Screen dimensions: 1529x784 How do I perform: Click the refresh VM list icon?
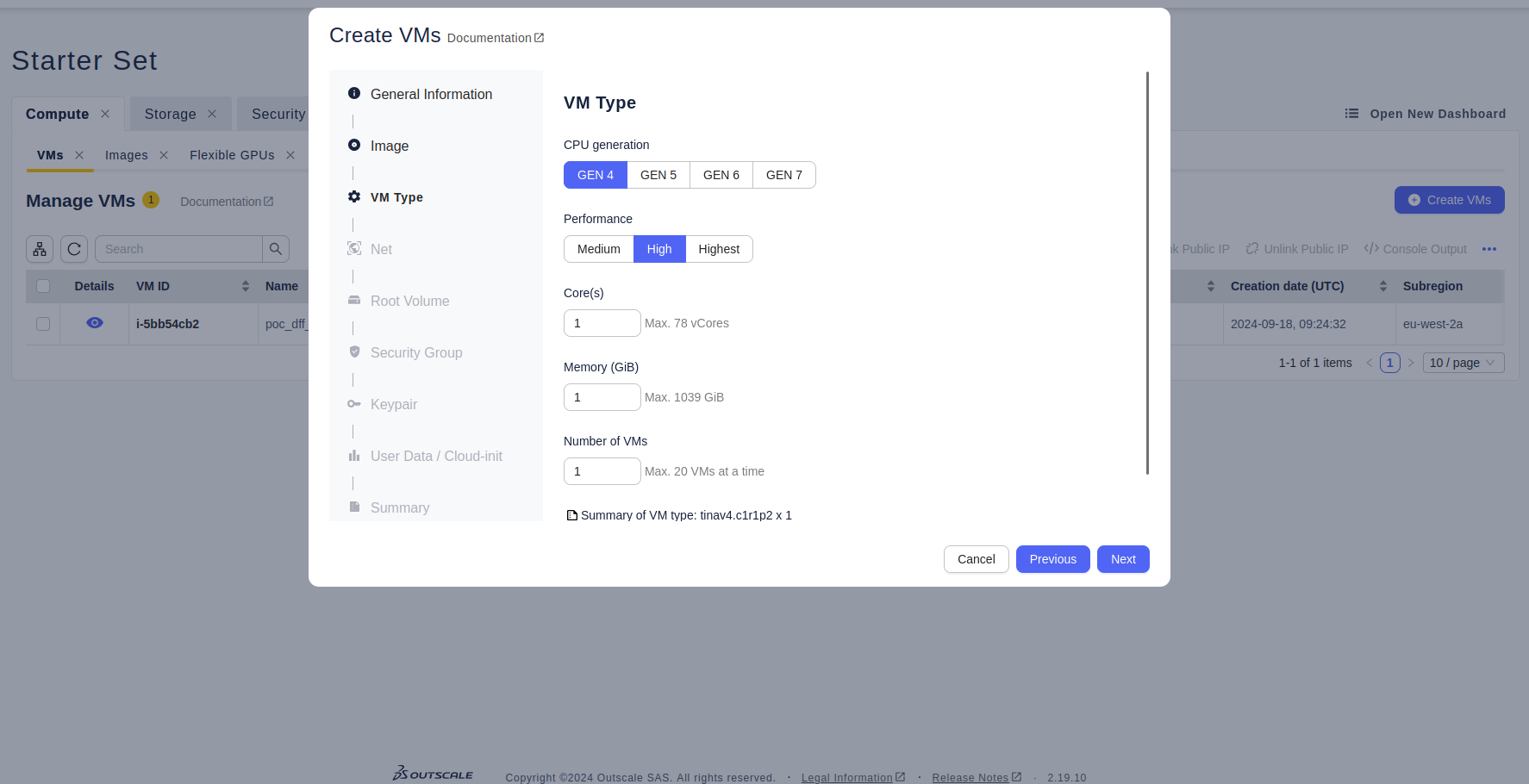[x=74, y=249]
